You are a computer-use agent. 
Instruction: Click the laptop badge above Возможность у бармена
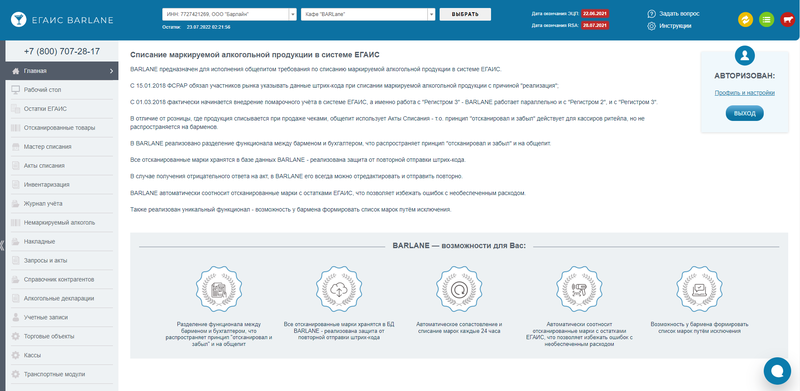699,289
